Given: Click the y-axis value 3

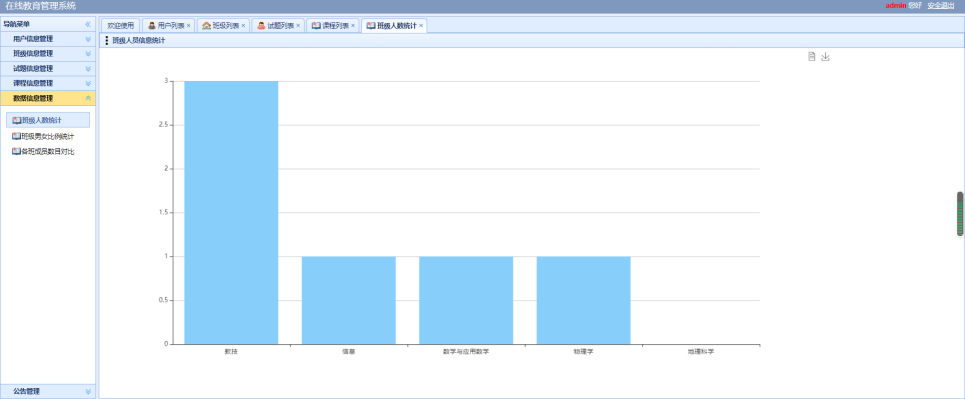Looking at the screenshot, I should click(x=166, y=81).
